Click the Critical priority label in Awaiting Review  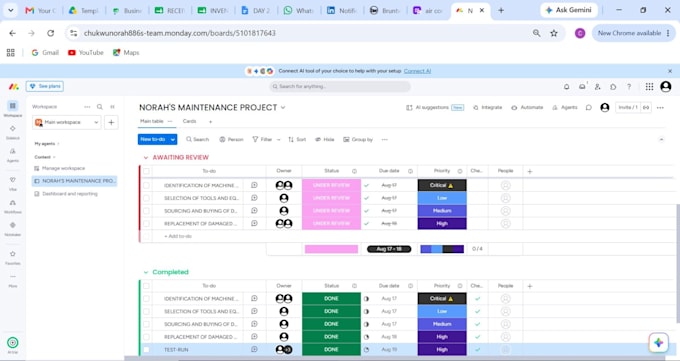pyautogui.click(x=442, y=185)
